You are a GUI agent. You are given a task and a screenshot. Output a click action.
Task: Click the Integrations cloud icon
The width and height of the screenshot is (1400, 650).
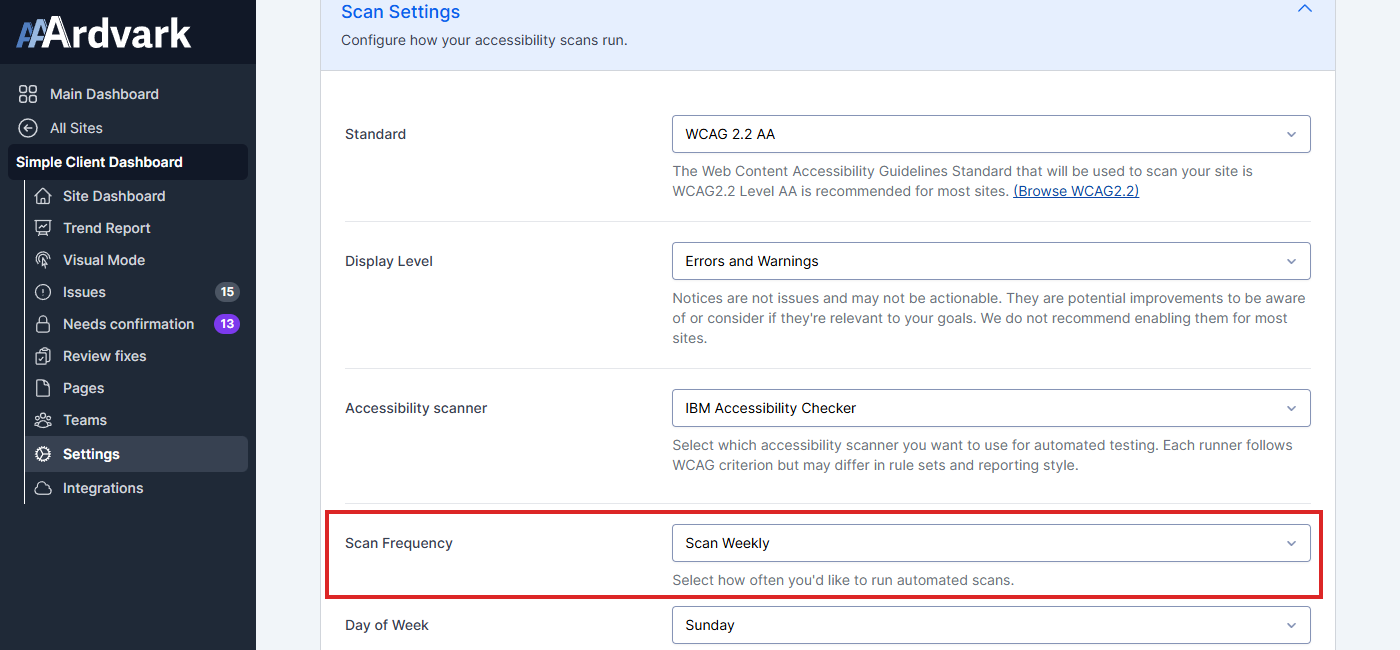click(43, 488)
